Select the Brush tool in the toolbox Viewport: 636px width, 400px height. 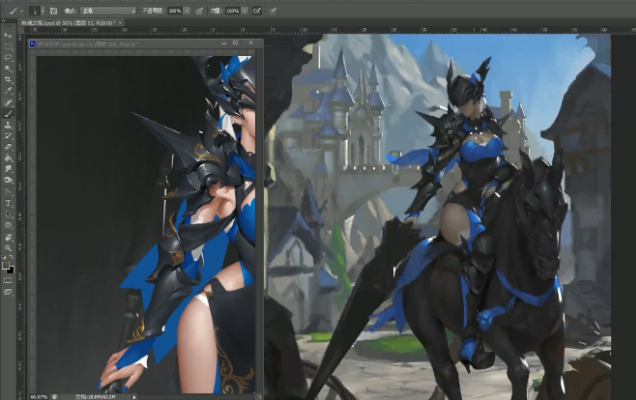8,114
